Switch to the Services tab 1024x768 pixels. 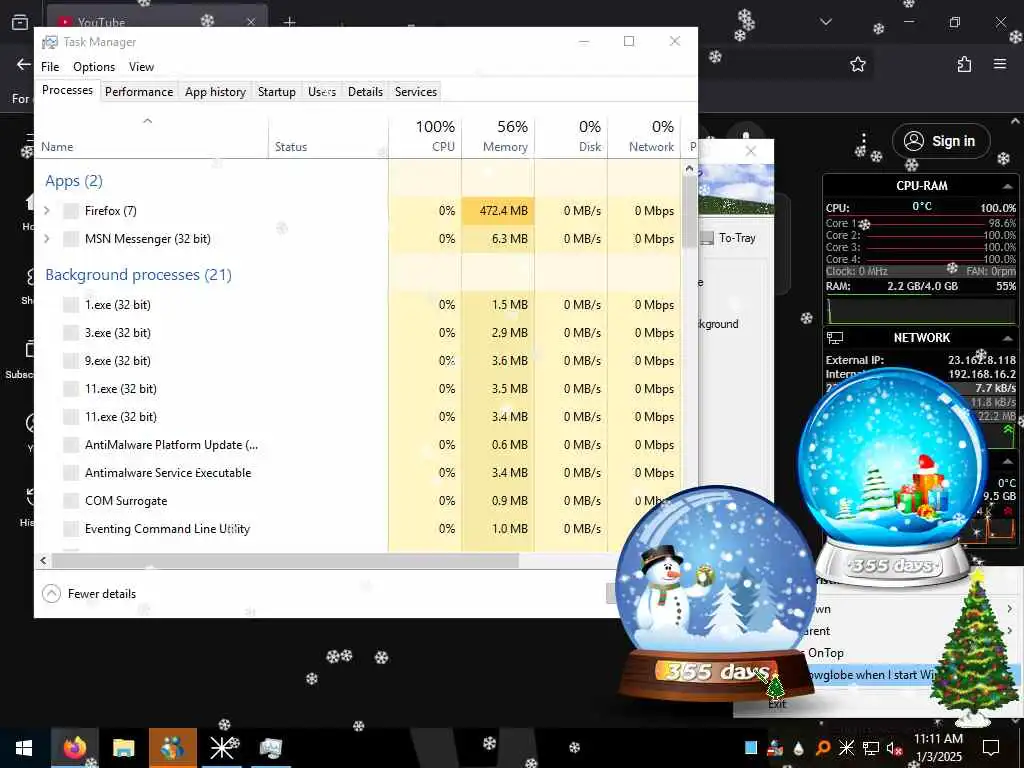(415, 92)
